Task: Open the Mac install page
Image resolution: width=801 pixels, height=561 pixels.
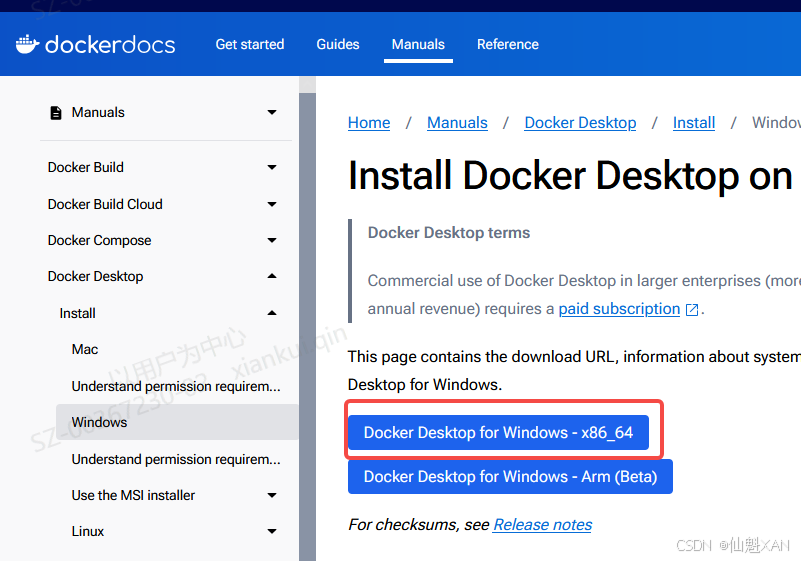Action: (x=85, y=349)
